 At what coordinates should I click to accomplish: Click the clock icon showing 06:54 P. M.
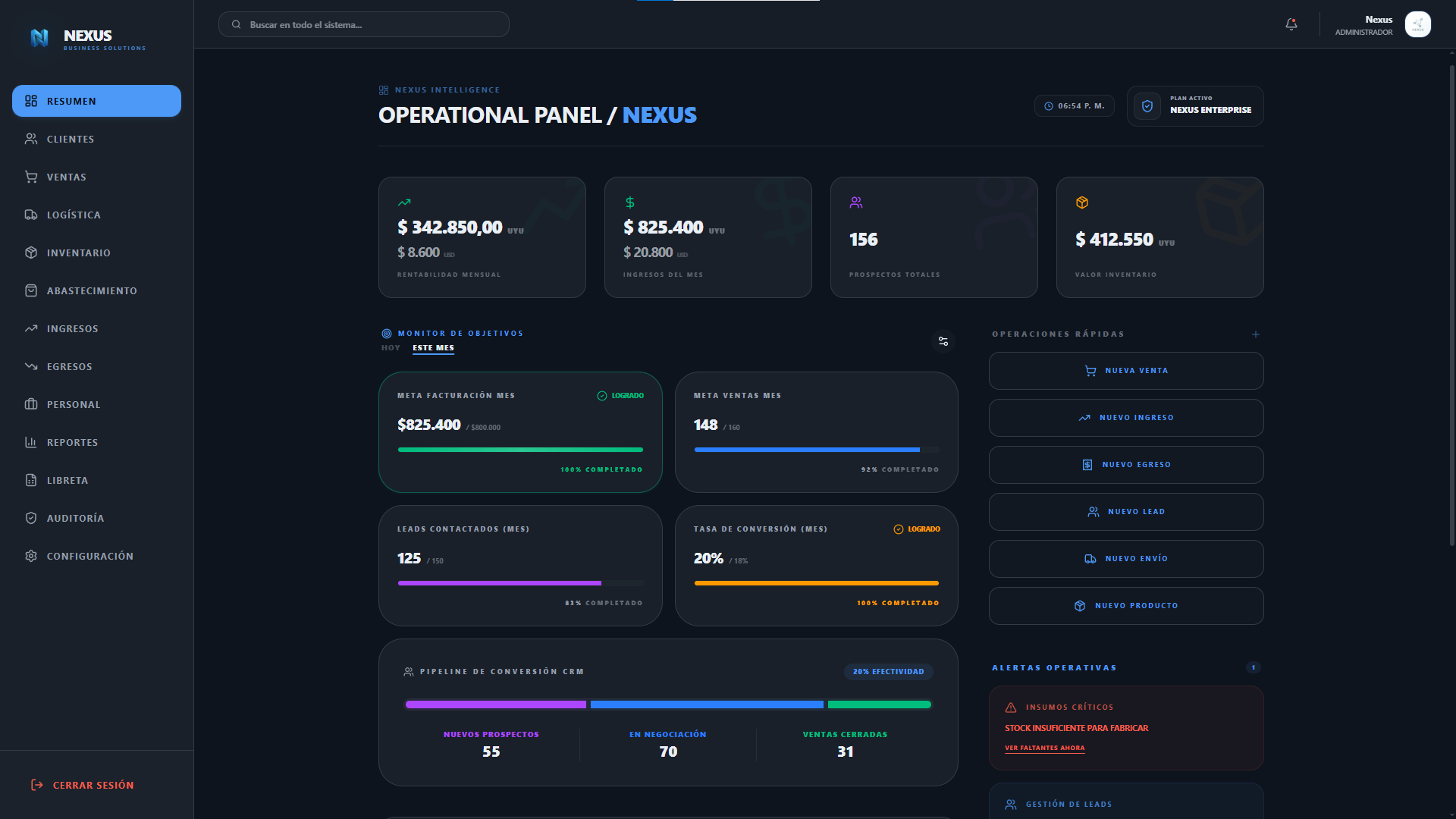pos(1049,106)
